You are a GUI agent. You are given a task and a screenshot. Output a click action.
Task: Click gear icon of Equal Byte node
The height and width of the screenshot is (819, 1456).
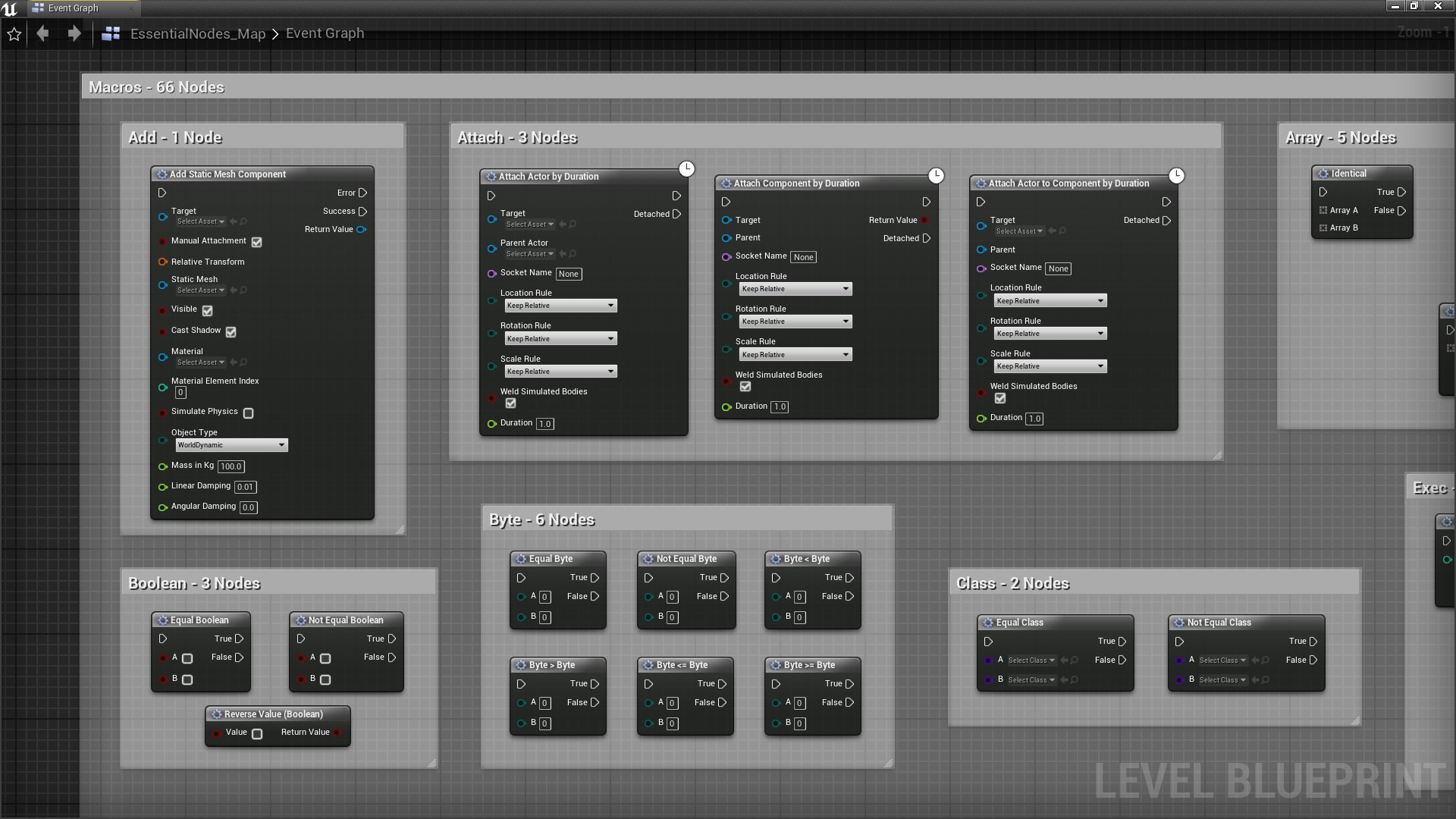[521, 559]
